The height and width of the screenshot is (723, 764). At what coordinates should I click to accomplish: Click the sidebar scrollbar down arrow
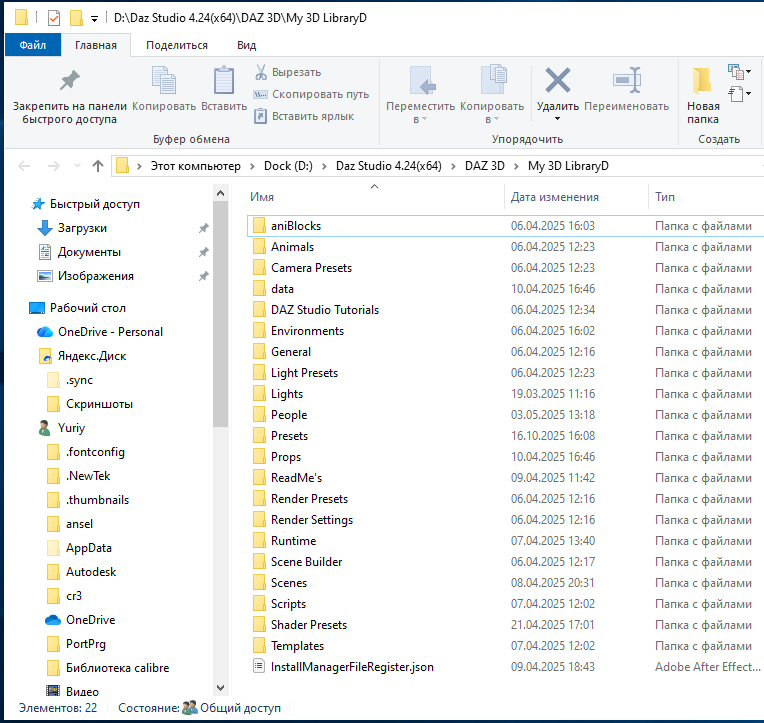[220, 687]
